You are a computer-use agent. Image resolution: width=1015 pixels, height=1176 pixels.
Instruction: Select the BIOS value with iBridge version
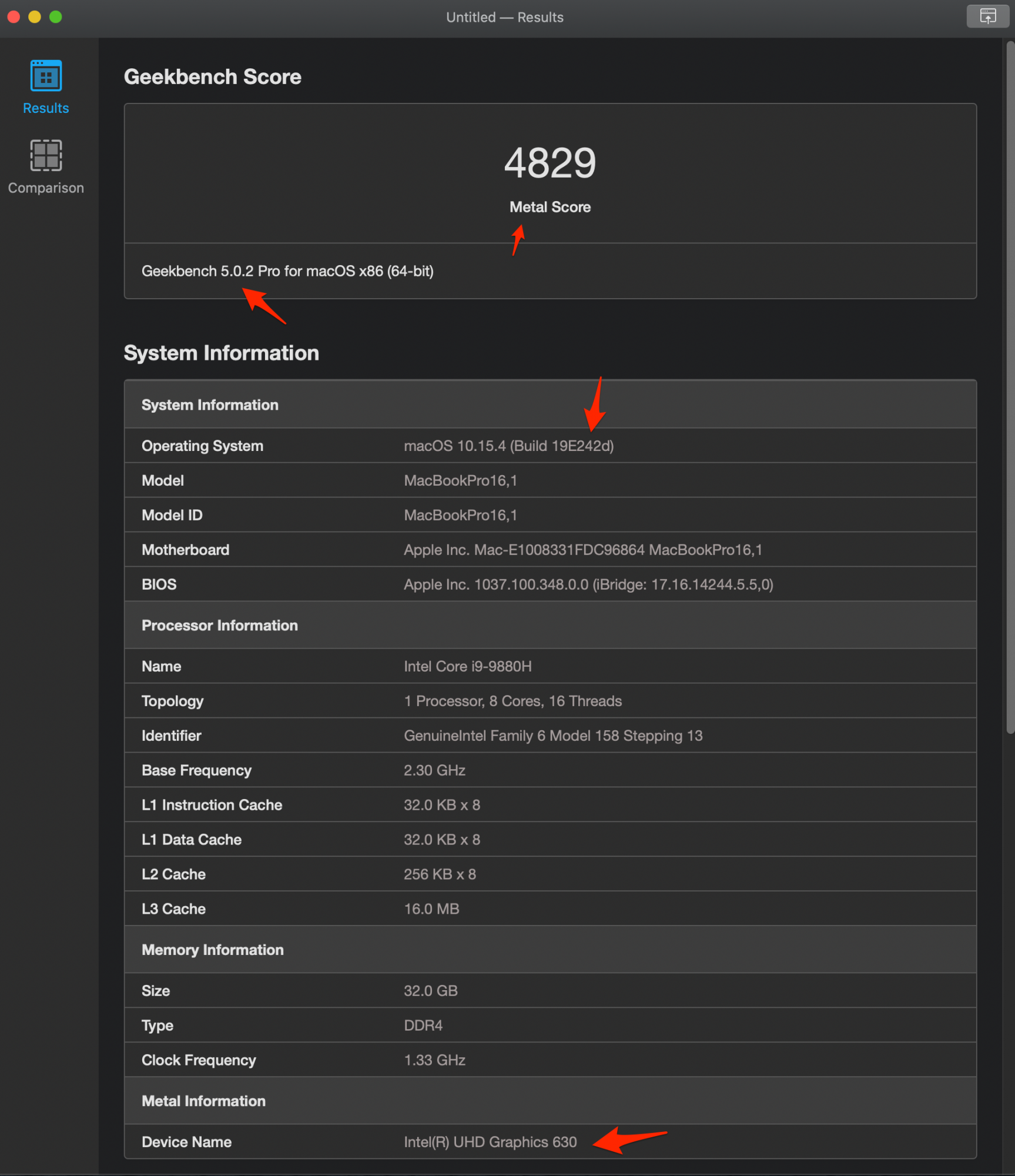(x=588, y=584)
